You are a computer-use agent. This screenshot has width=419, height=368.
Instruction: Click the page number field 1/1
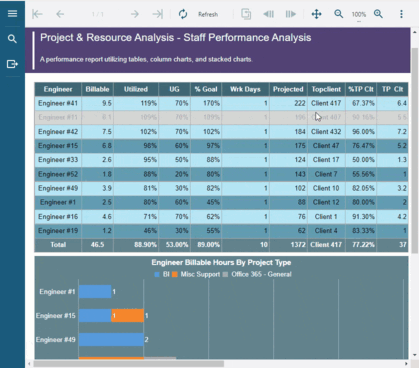(98, 14)
